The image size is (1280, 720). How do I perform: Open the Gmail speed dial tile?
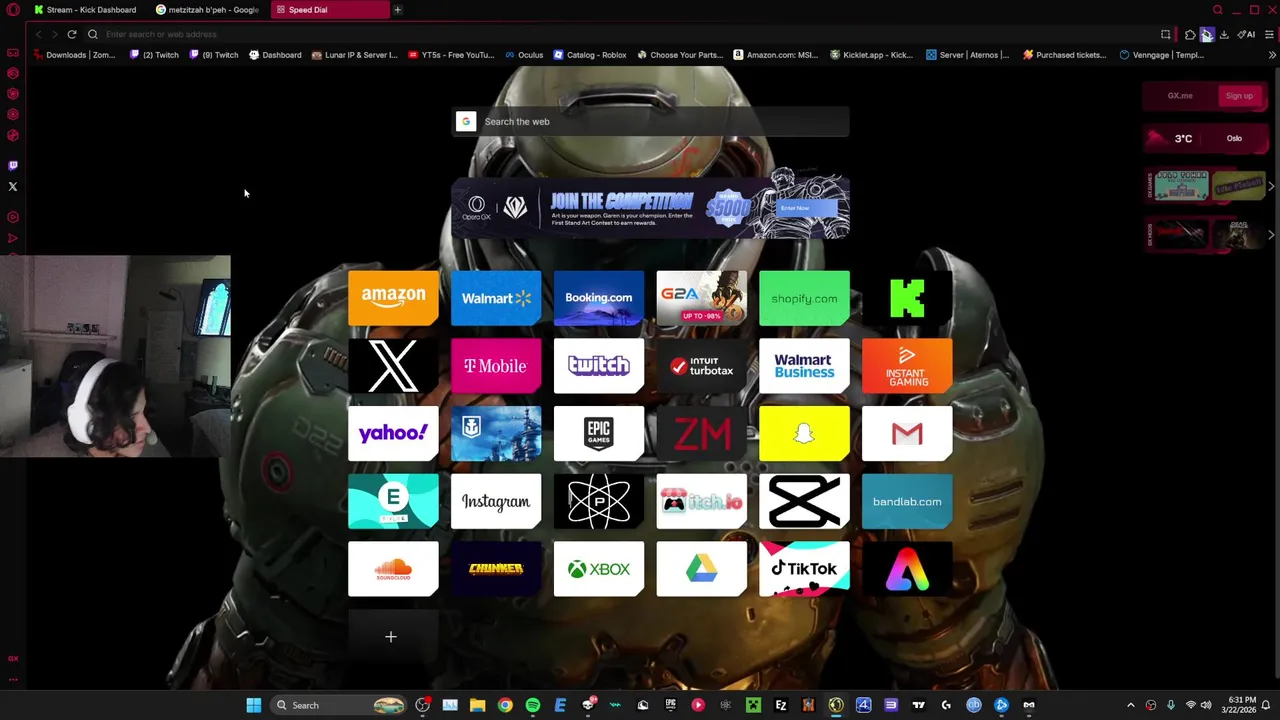point(907,434)
